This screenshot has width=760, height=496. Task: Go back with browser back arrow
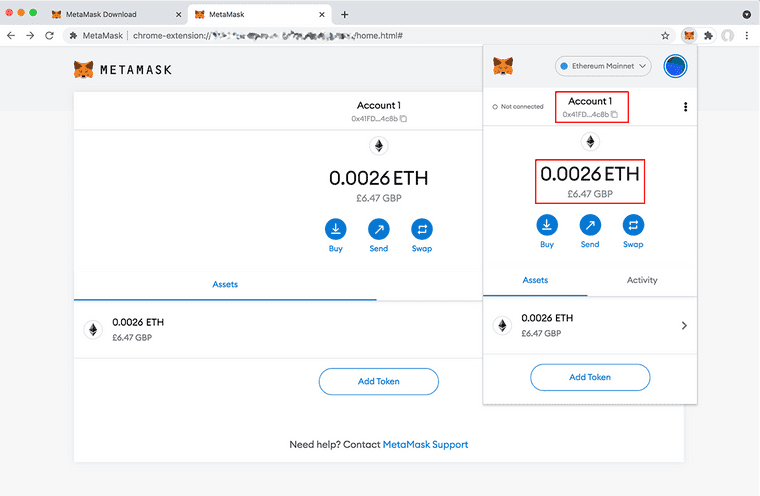tap(11, 35)
